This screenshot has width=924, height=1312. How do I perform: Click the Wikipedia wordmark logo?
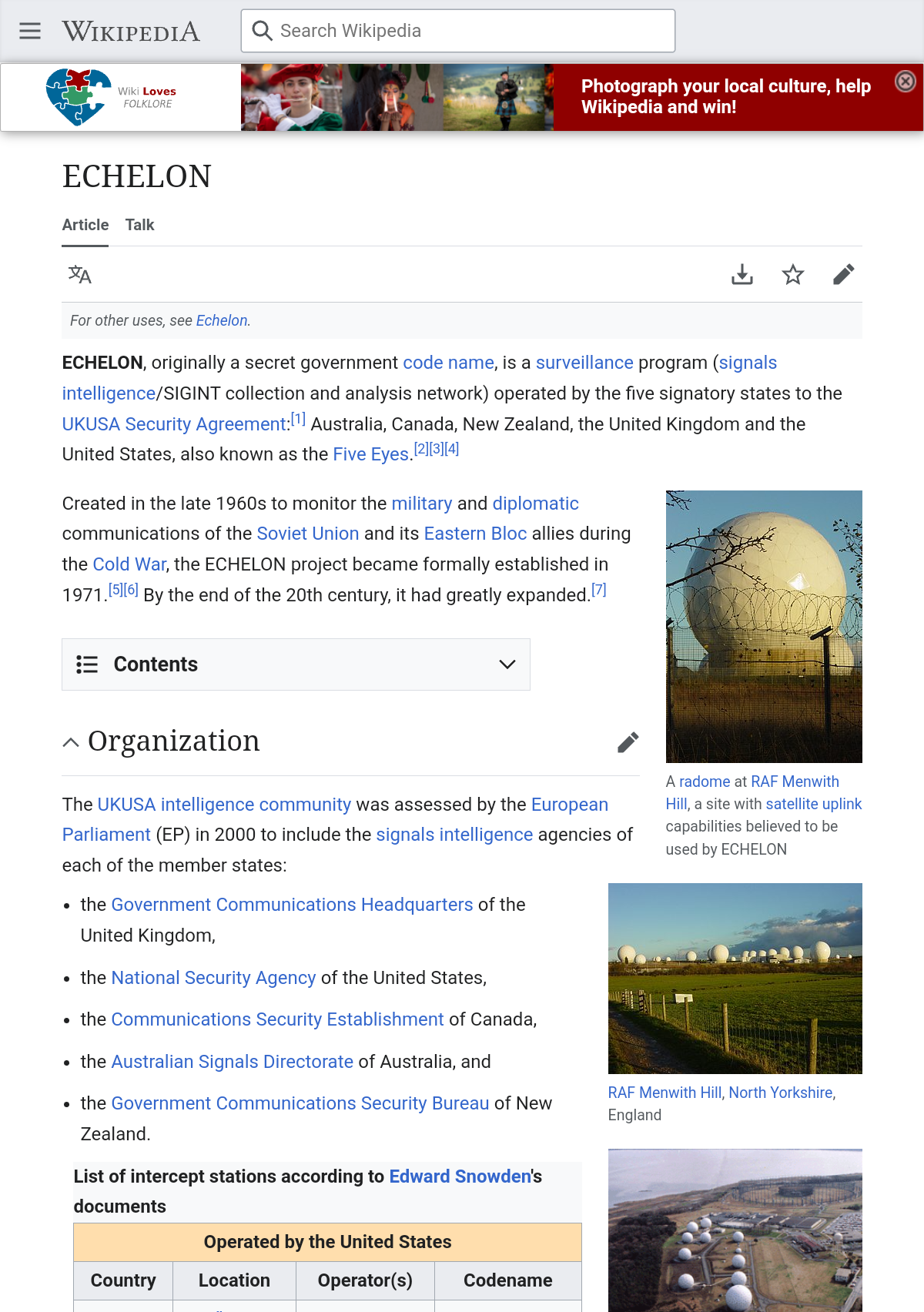[131, 31]
